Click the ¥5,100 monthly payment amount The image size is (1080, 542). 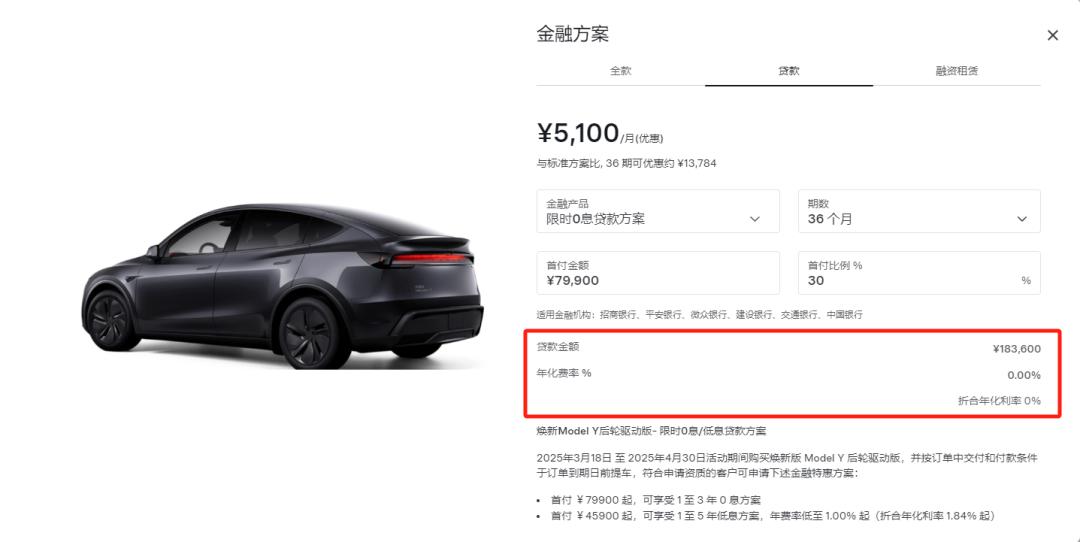click(578, 133)
